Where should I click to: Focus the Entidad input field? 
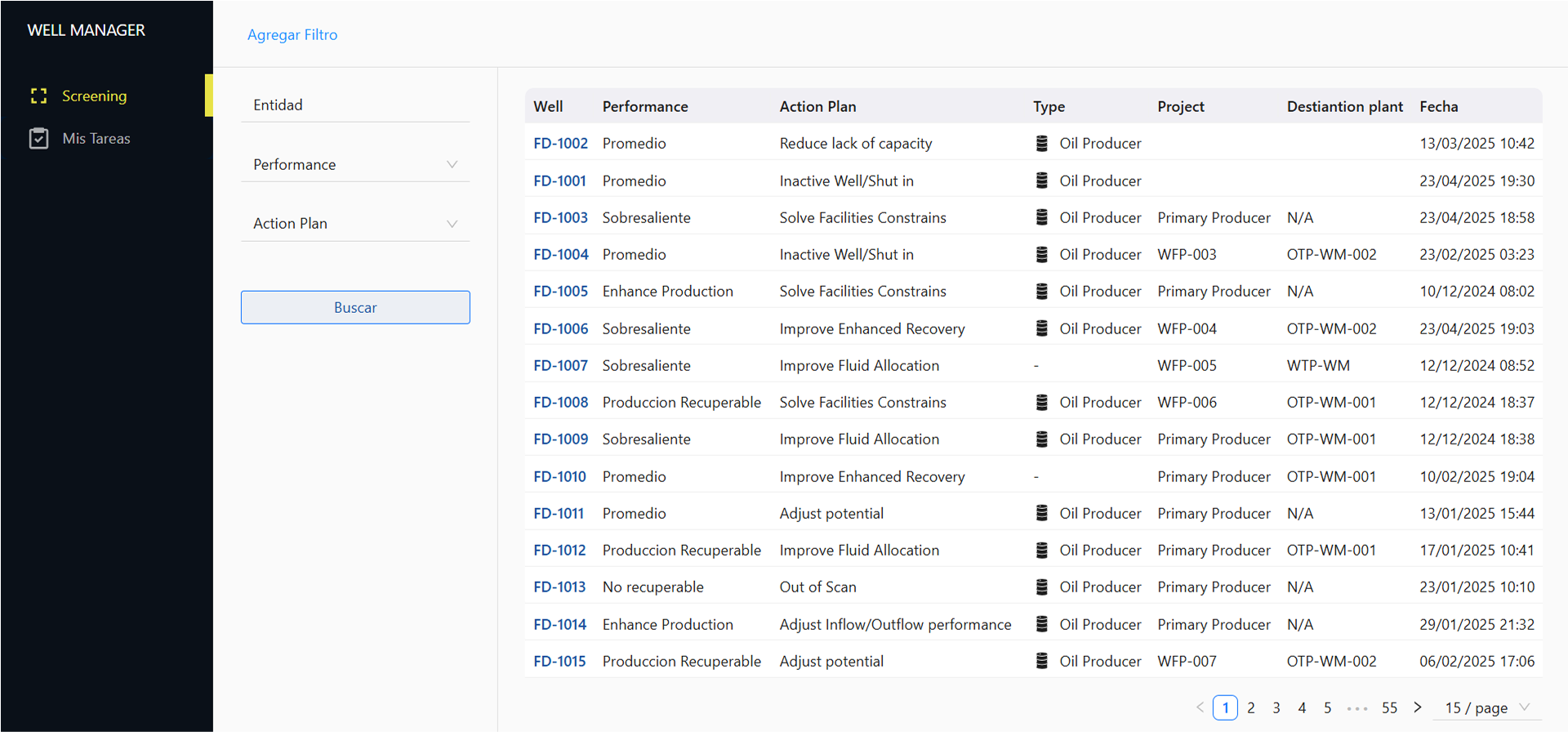pos(355,105)
